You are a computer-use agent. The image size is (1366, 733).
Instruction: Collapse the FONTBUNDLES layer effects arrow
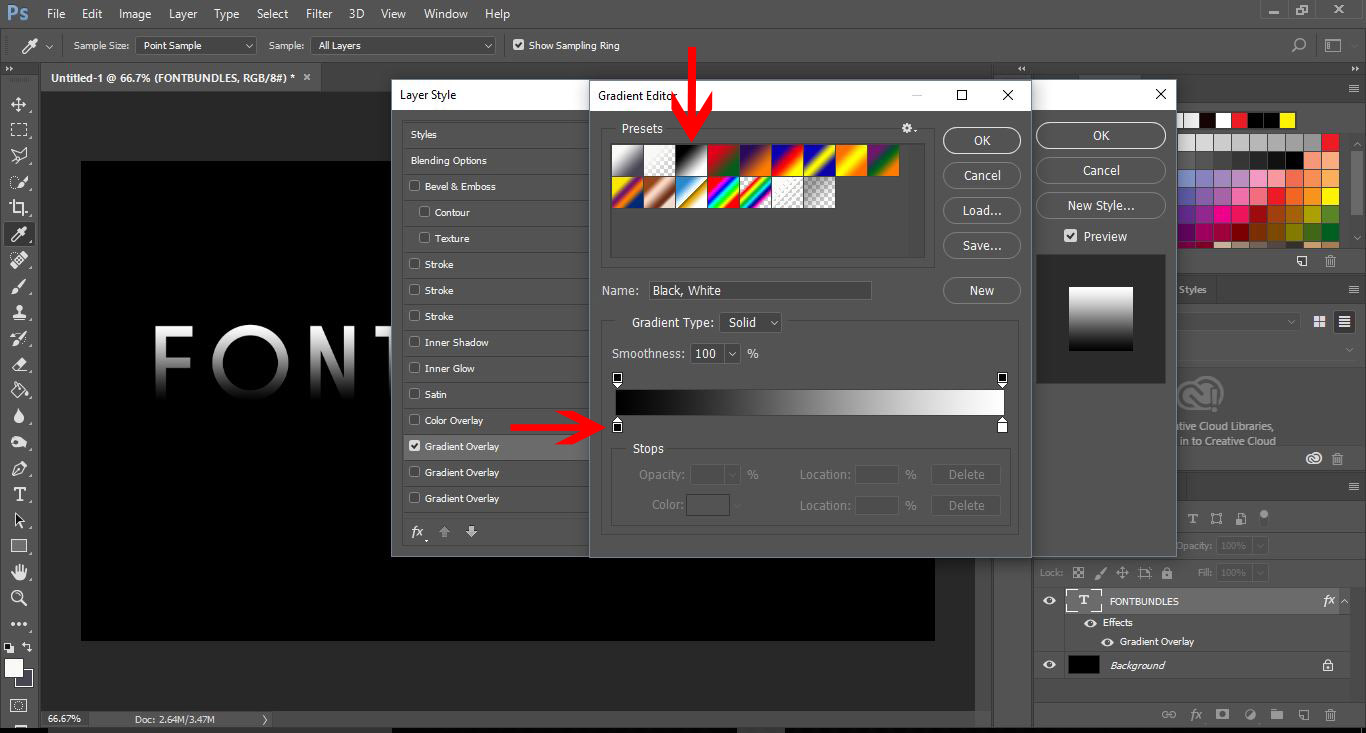coord(1345,601)
